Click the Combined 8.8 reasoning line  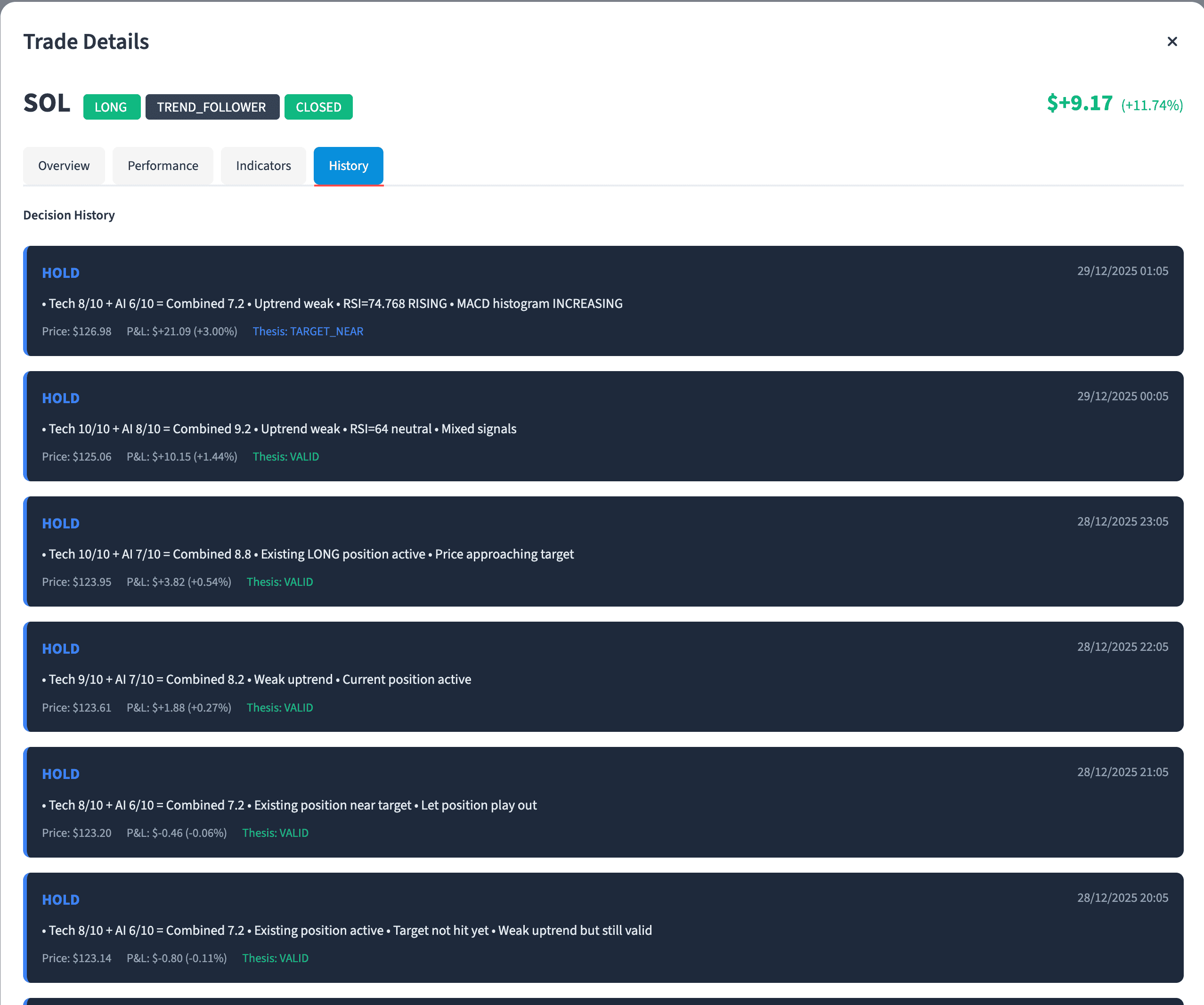(x=308, y=554)
